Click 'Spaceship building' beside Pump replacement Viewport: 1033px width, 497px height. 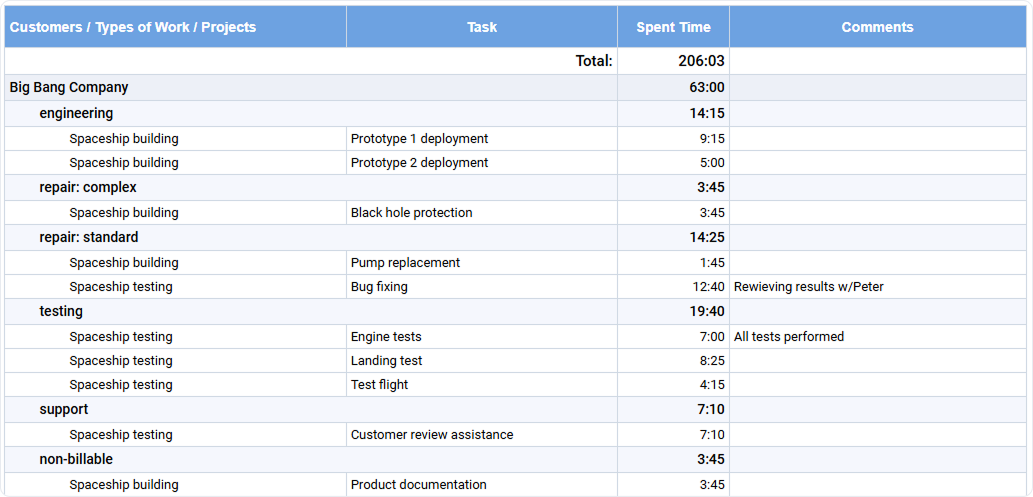[x=124, y=263]
